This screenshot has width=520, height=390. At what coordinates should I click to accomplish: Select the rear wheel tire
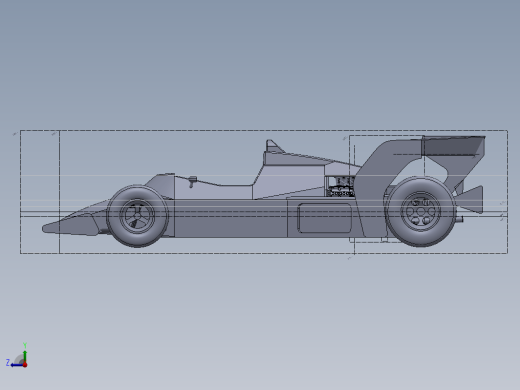420,212
